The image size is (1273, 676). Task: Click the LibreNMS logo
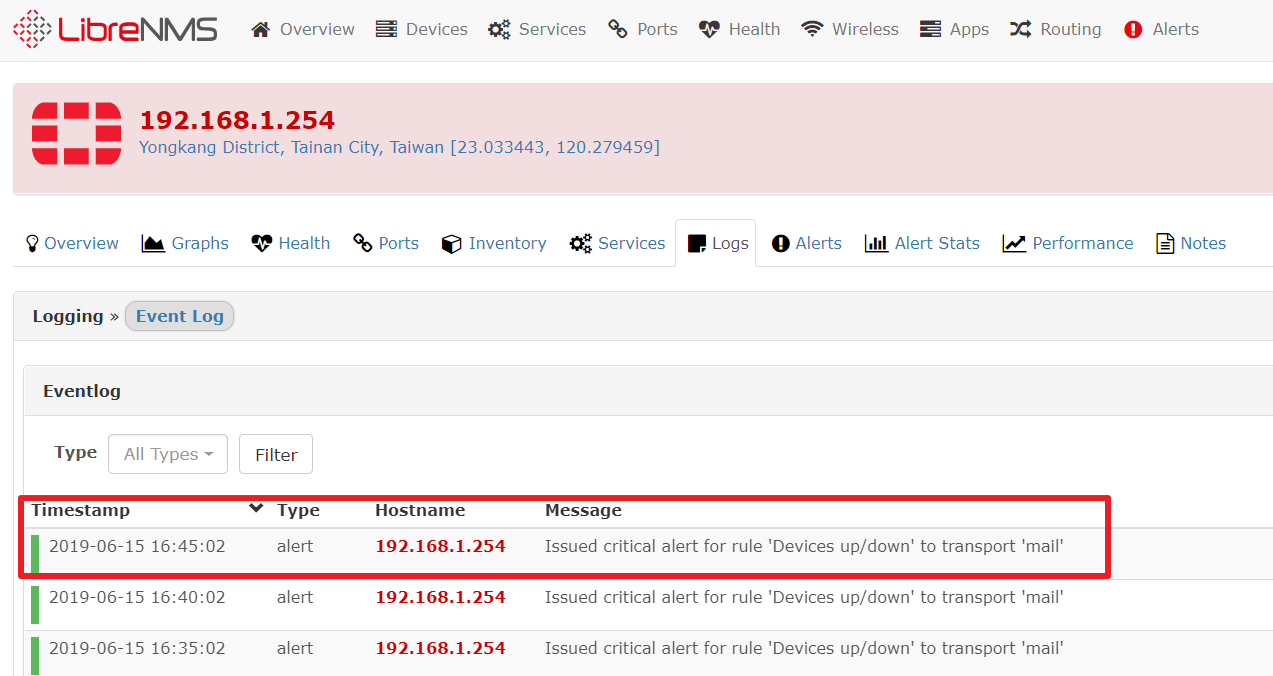click(115, 29)
